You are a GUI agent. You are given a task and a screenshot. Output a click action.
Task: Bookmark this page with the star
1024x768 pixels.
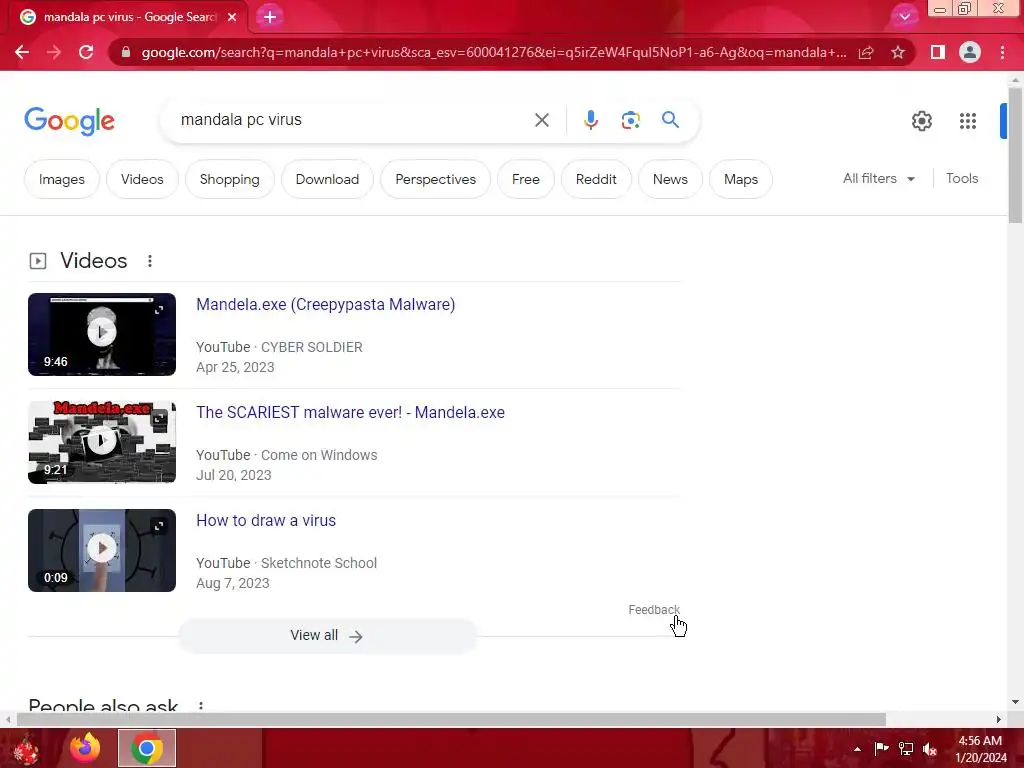point(898,52)
